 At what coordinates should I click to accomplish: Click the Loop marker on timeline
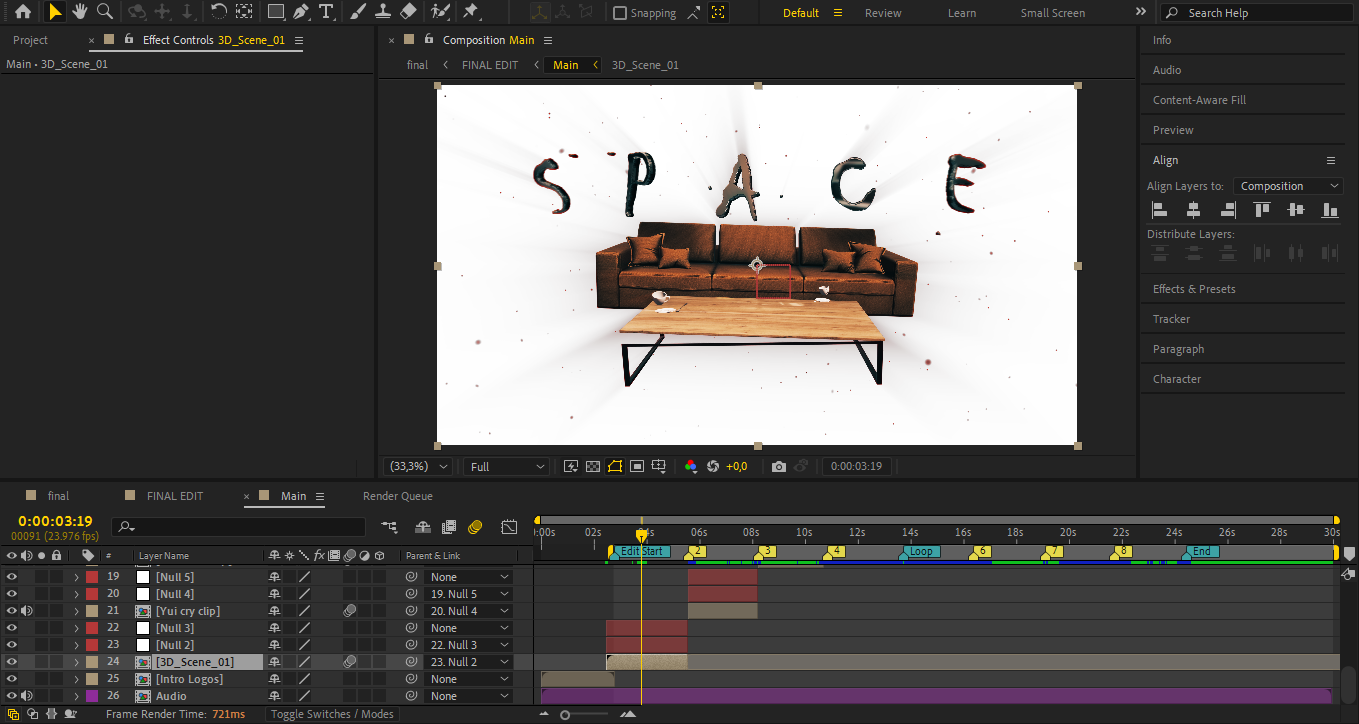point(920,551)
